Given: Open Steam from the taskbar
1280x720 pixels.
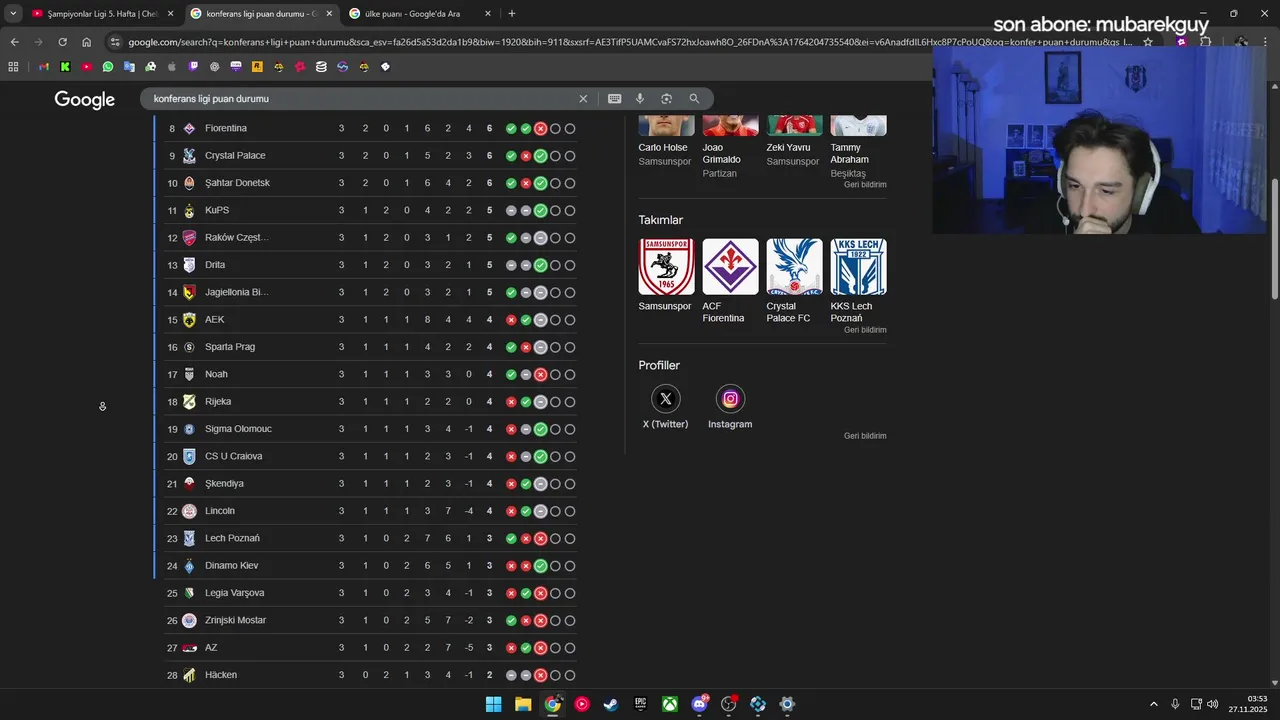Looking at the screenshot, I should [x=611, y=704].
